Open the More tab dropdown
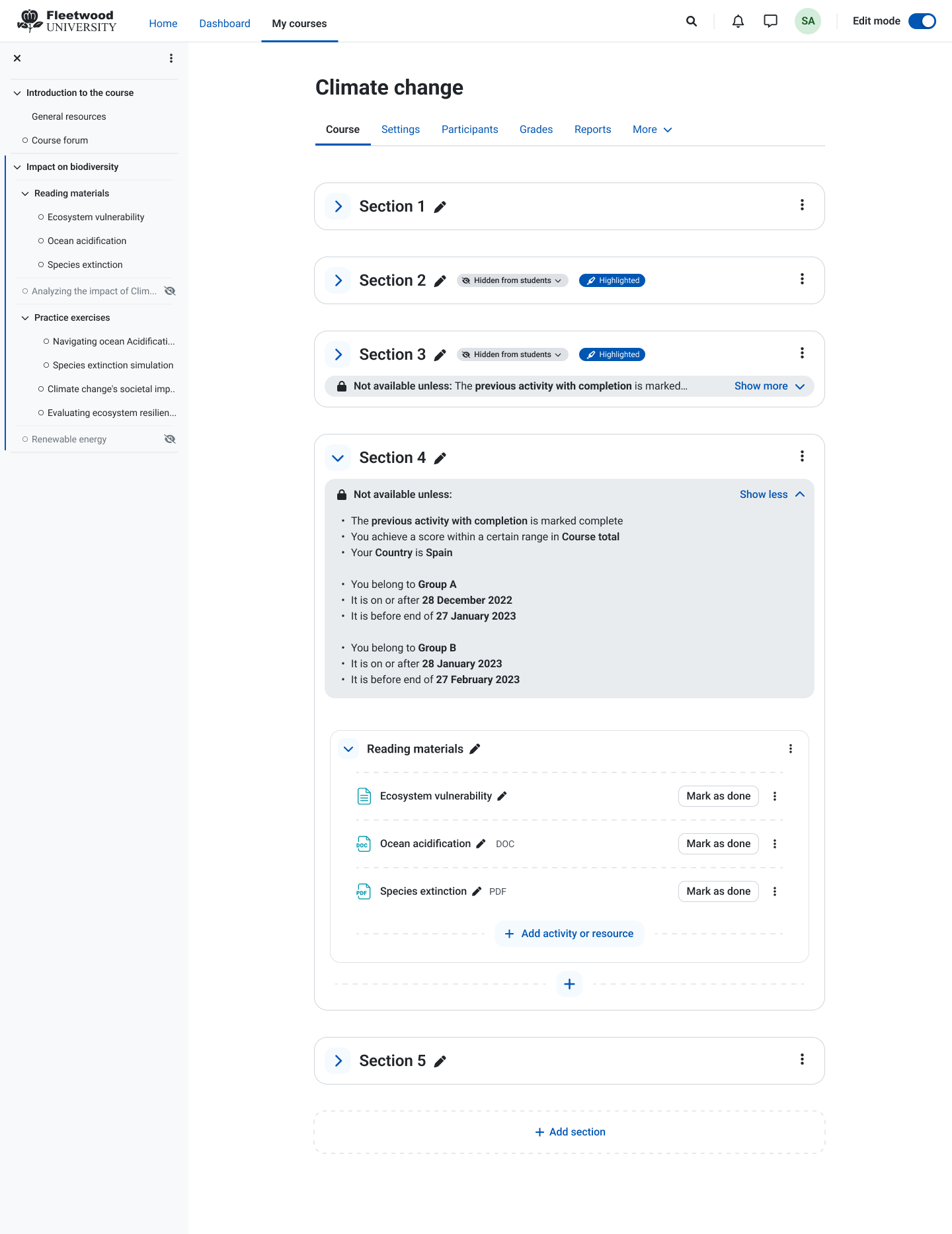The width and height of the screenshot is (952, 1234). pos(652,130)
